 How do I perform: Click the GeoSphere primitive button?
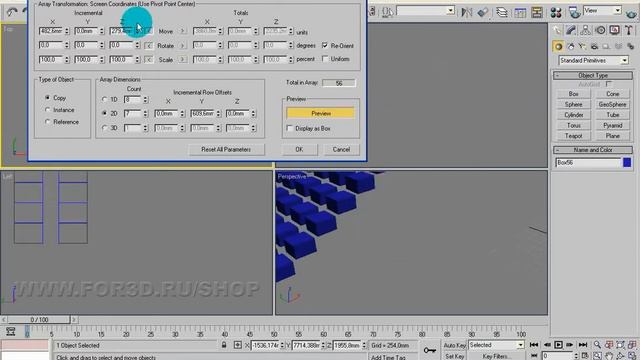(x=612, y=104)
